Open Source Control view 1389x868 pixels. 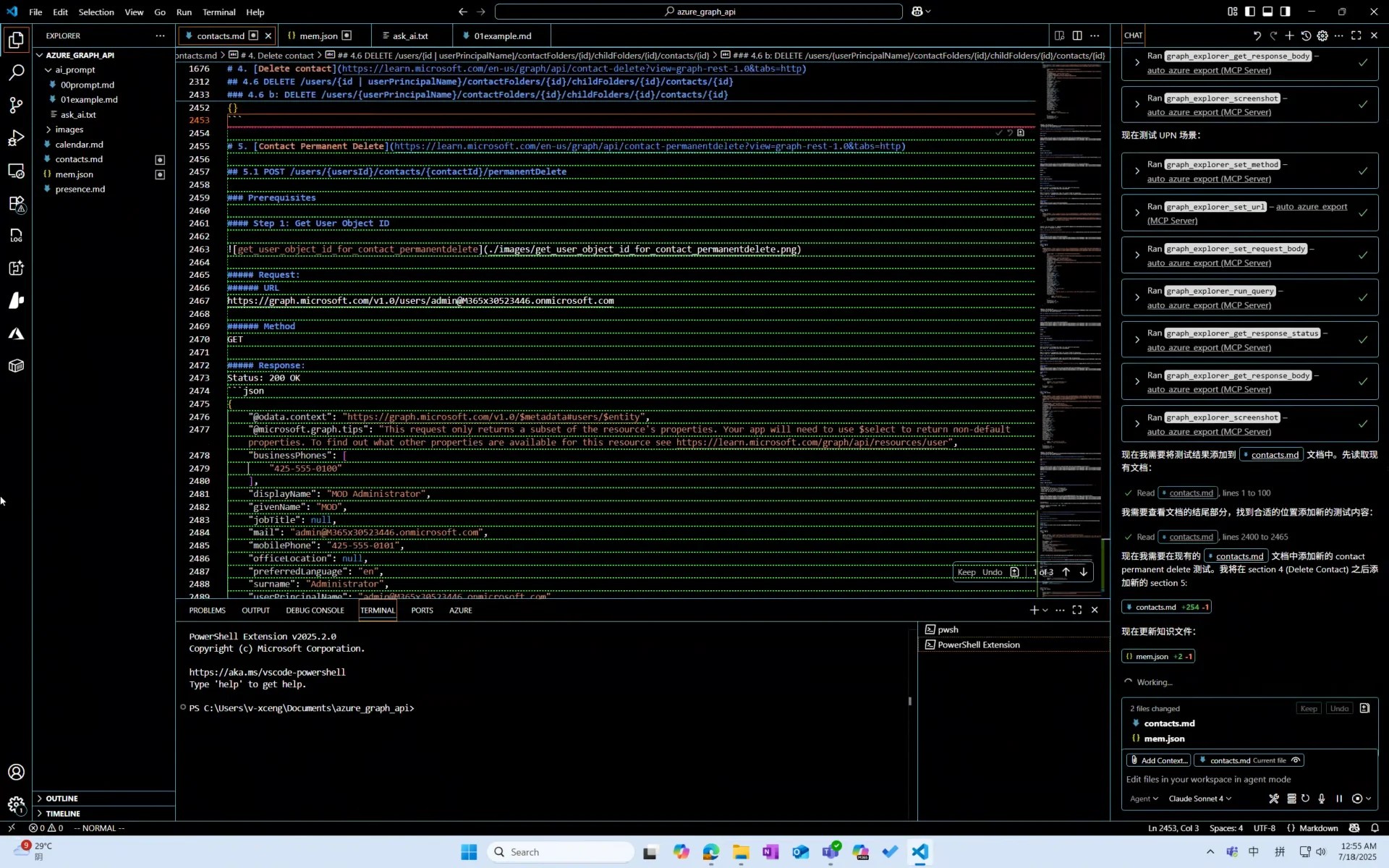pos(16,105)
